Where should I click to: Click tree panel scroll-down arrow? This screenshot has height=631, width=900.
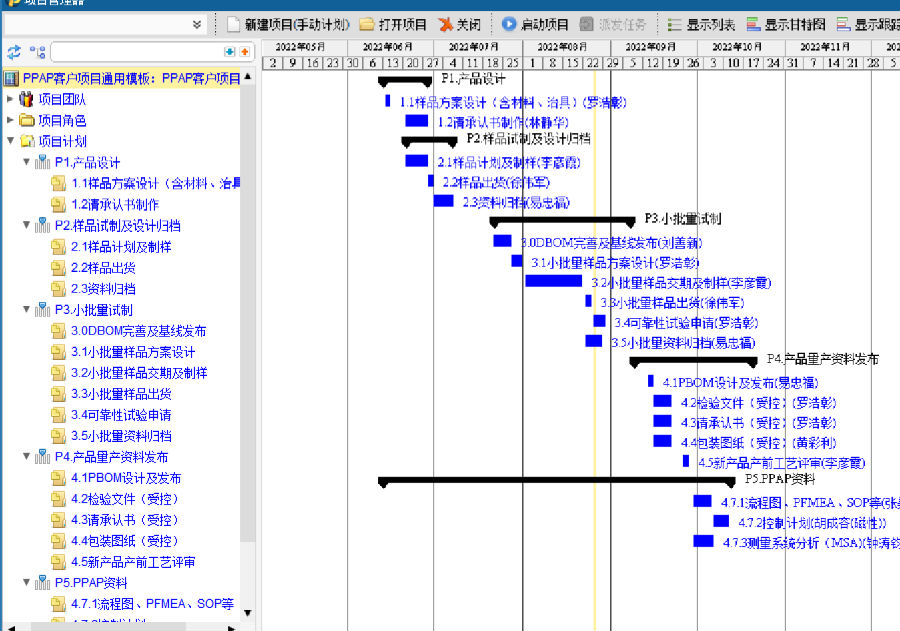click(247, 613)
